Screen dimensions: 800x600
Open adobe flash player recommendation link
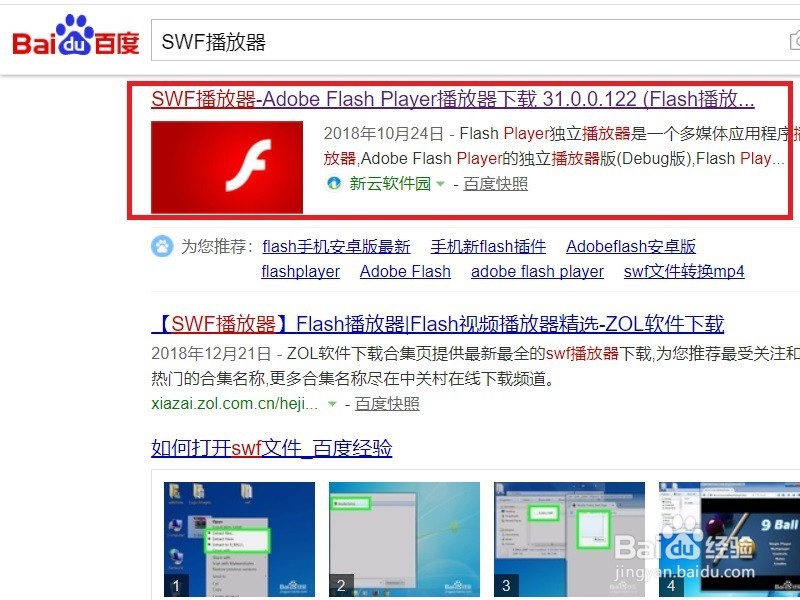(537, 271)
